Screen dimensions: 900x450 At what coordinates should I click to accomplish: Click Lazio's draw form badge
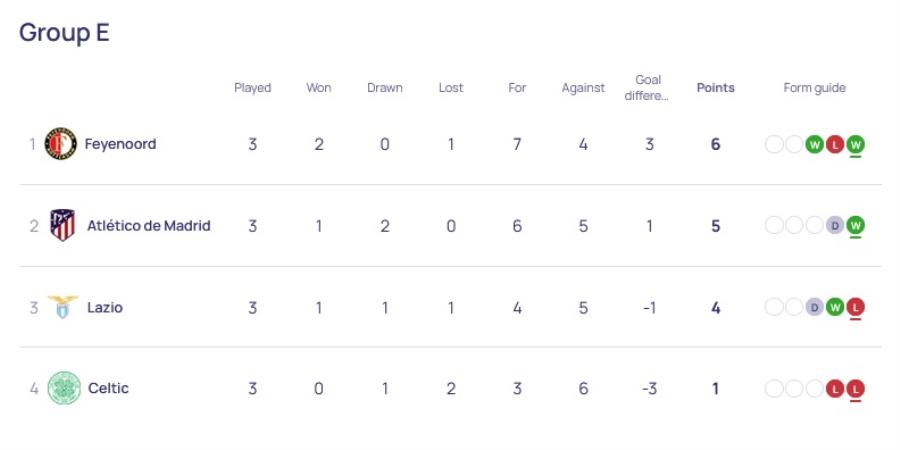click(x=814, y=308)
